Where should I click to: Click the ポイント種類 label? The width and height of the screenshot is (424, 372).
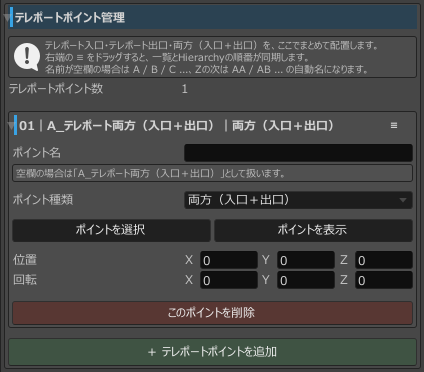pyautogui.click(x=43, y=200)
